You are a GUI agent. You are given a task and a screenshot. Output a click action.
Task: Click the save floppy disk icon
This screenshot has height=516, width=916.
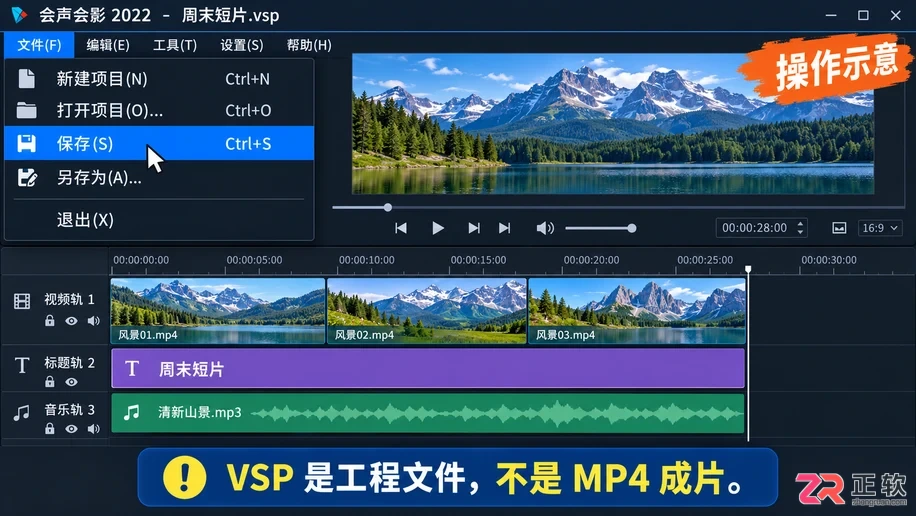coord(26,143)
